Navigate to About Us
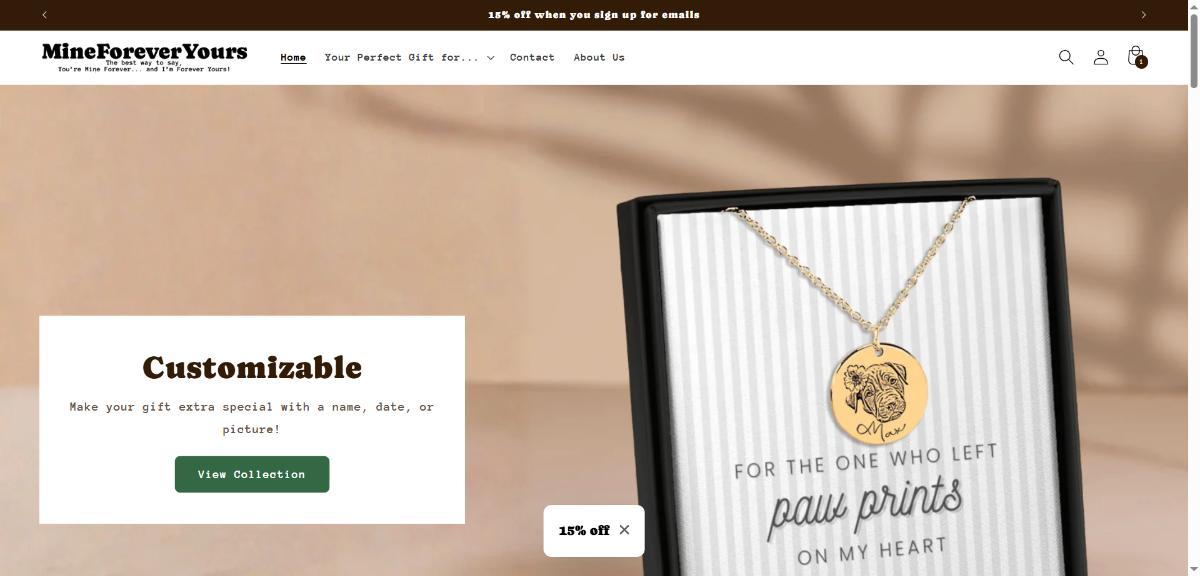Image resolution: width=1200 pixels, height=576 pixels. [x=599, y=58]
